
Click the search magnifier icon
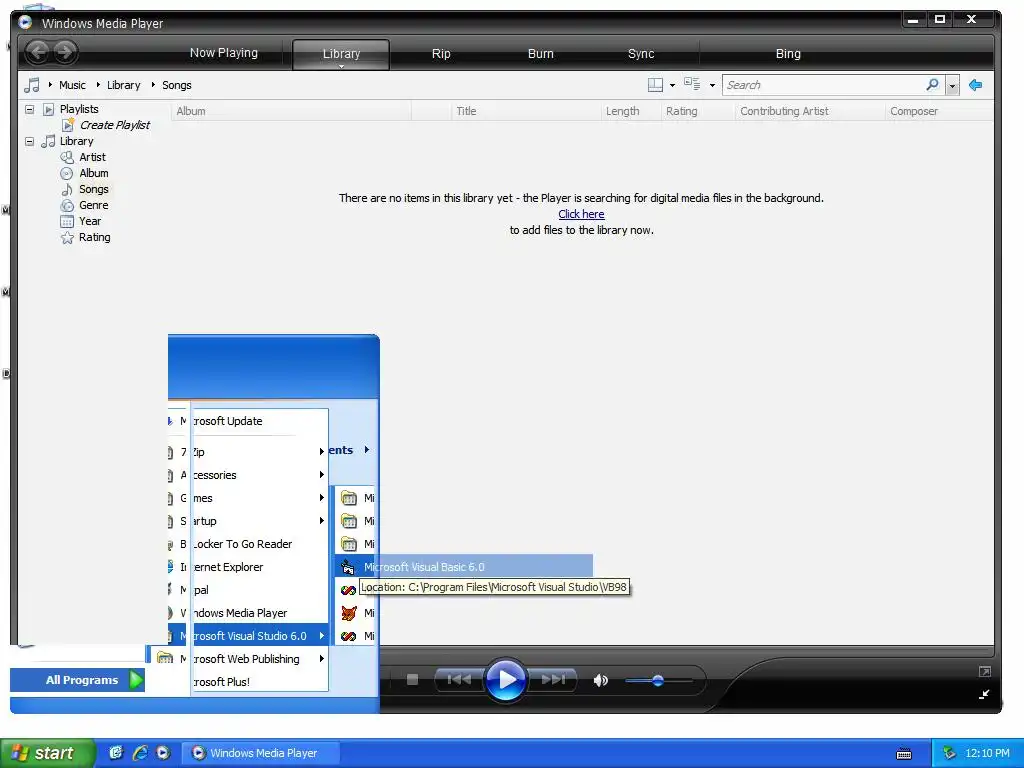pos(932,85)
